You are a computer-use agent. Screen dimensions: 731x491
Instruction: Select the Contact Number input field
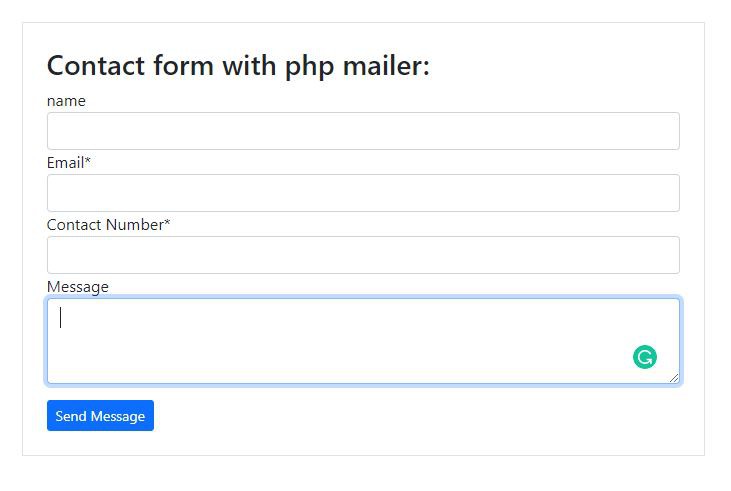[363, 255]
